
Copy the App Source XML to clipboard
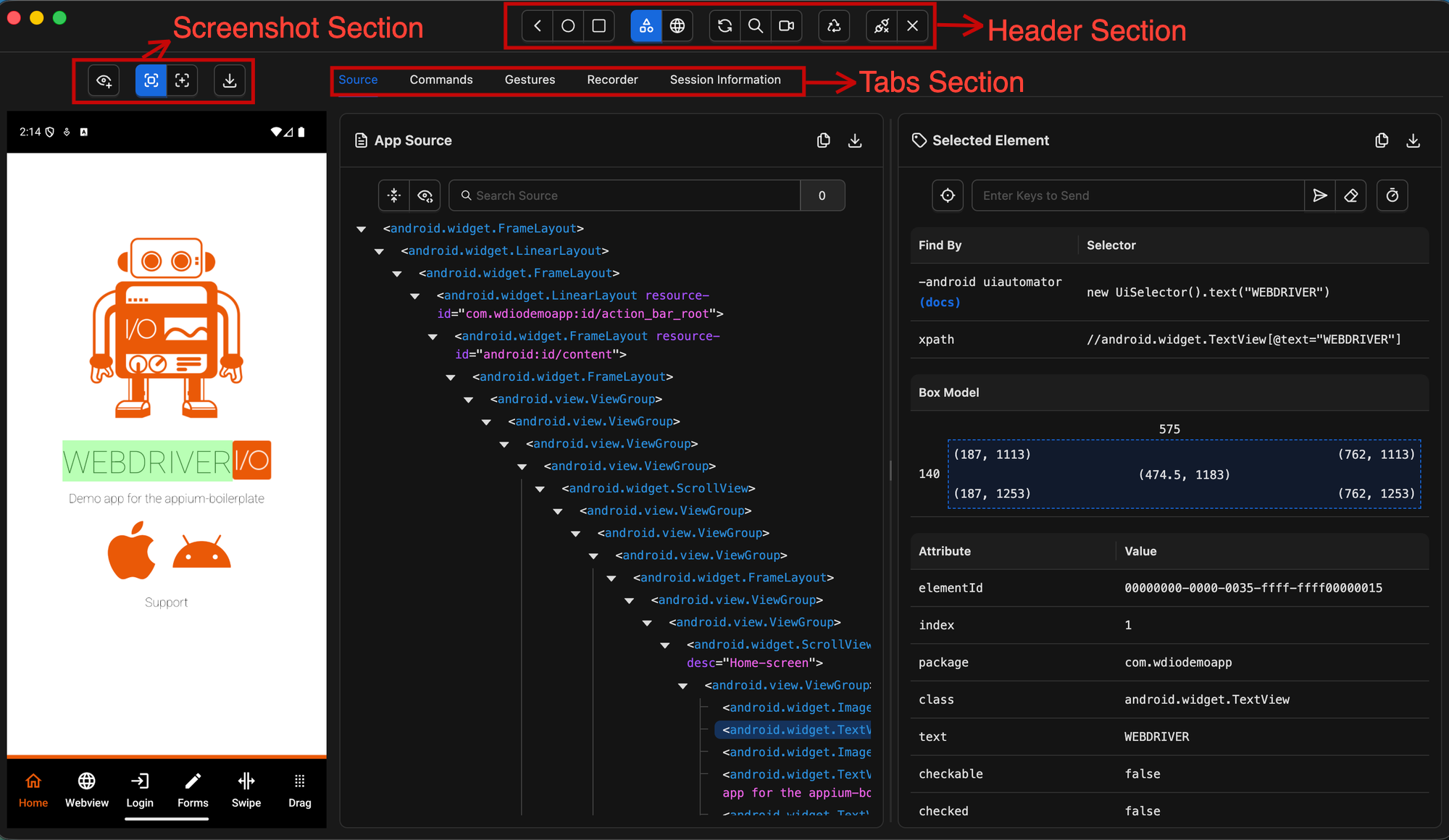pyautogui.click(x=824, y=140)
